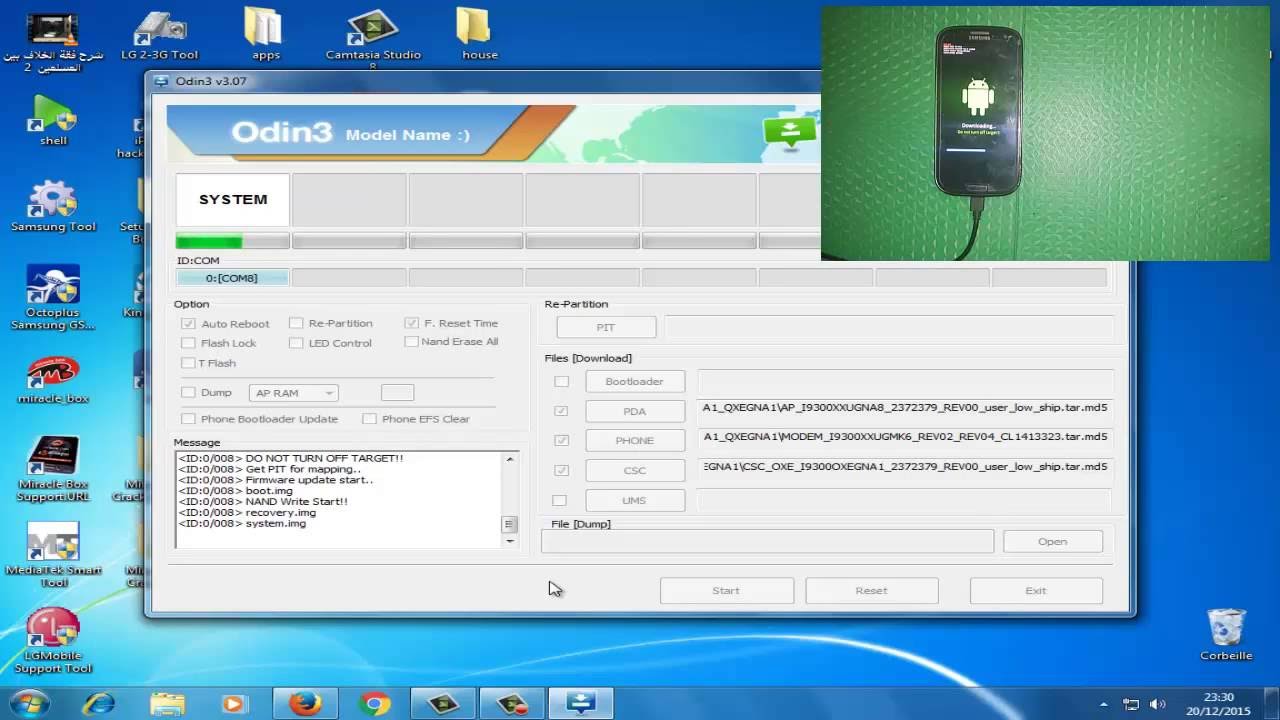Image resolution: width=1280 pixels, height=720 pixels.
Task: Open File Explorer from taskbar
Action: (x=165, y=704)
